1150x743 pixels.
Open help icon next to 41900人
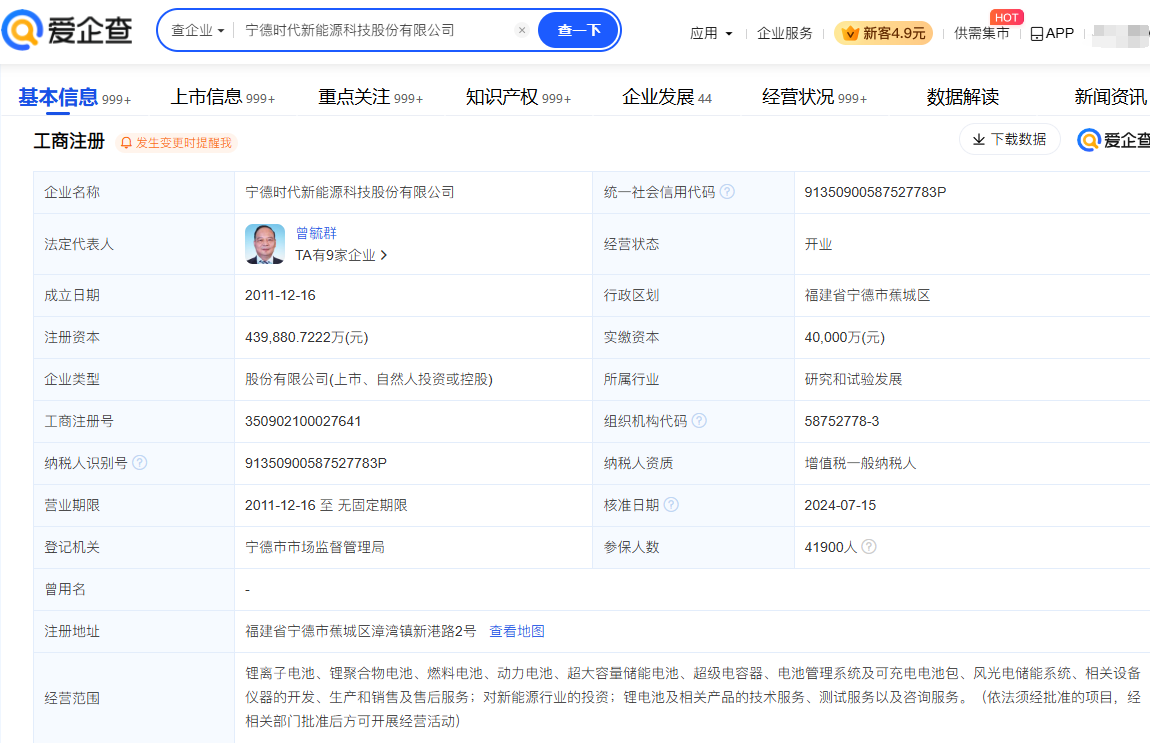coord(868,546)
